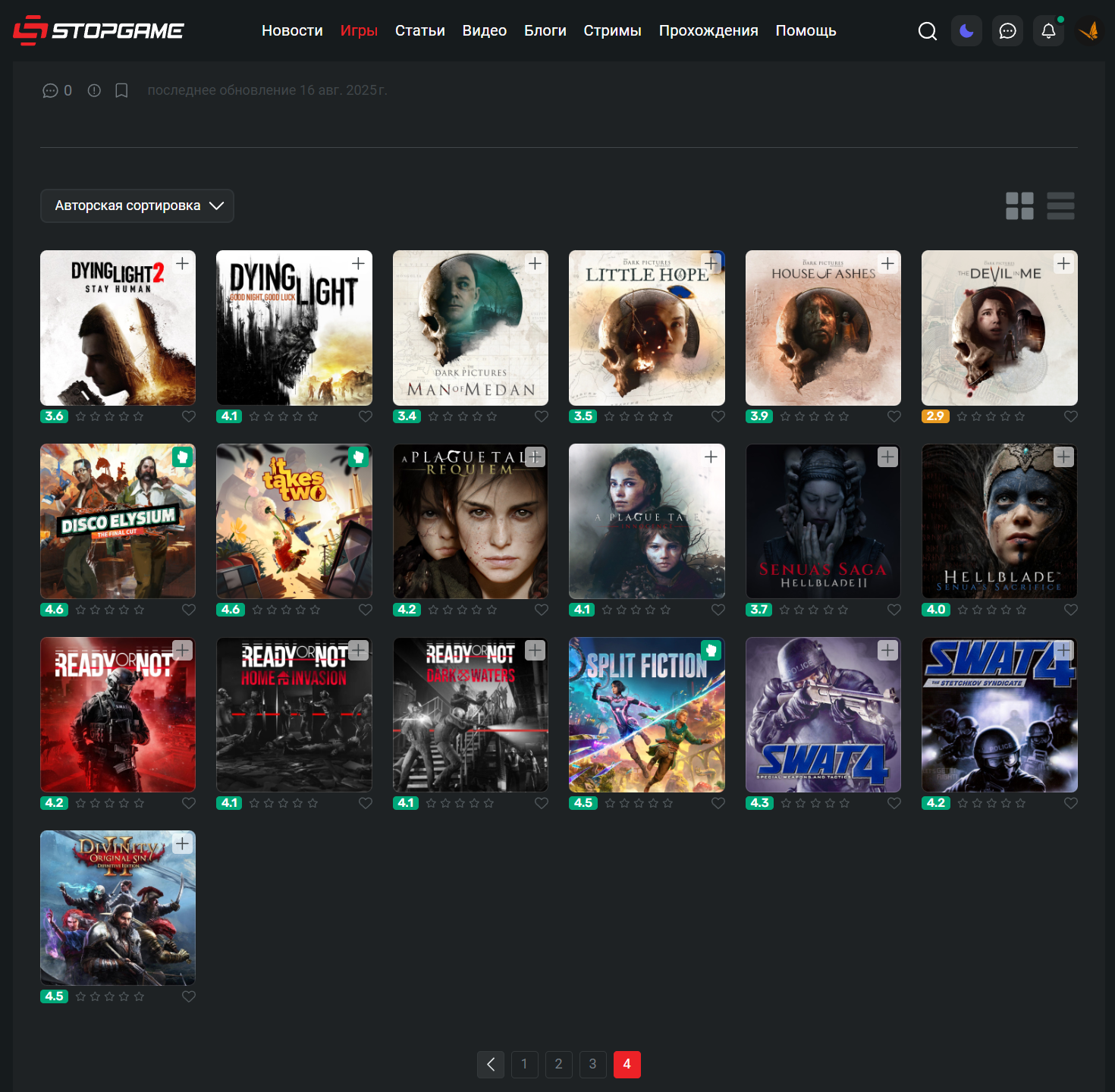The image size is (1115, 1092).
Task: Open the Видео menu item
Action: coord(485,31)
